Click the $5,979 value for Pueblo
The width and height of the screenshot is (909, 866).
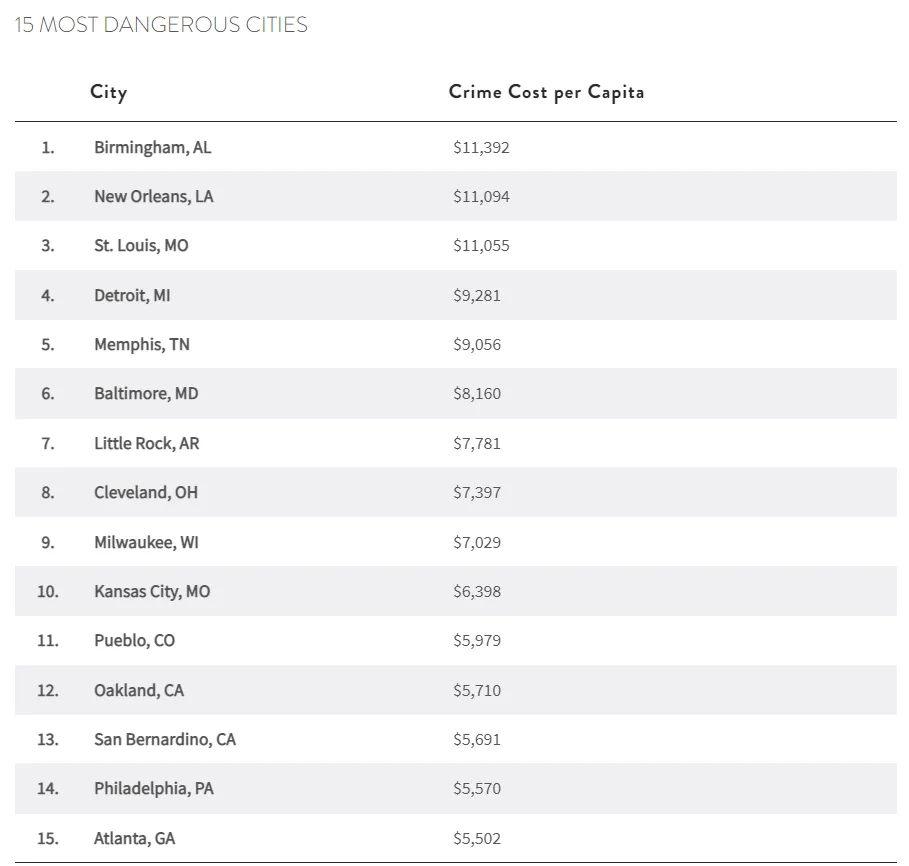(477, 640)
